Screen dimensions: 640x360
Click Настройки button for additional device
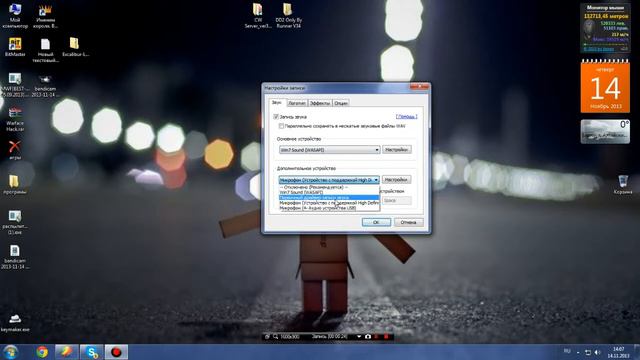397,180
